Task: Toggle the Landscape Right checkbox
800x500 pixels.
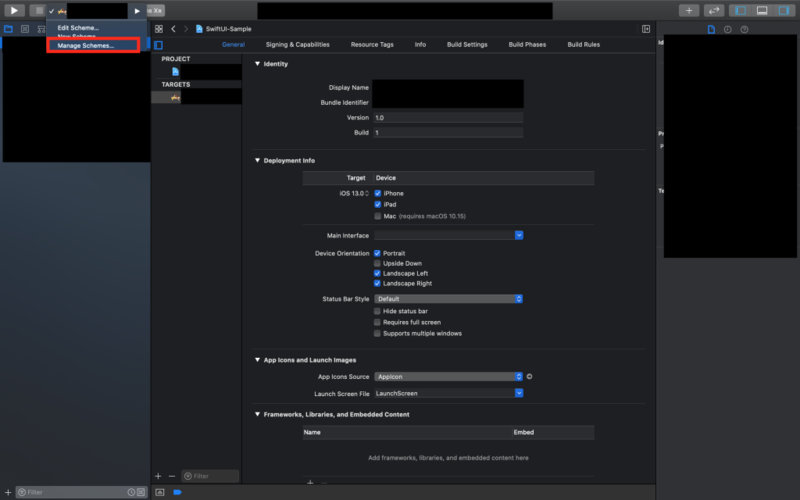Action: point(377,283)
